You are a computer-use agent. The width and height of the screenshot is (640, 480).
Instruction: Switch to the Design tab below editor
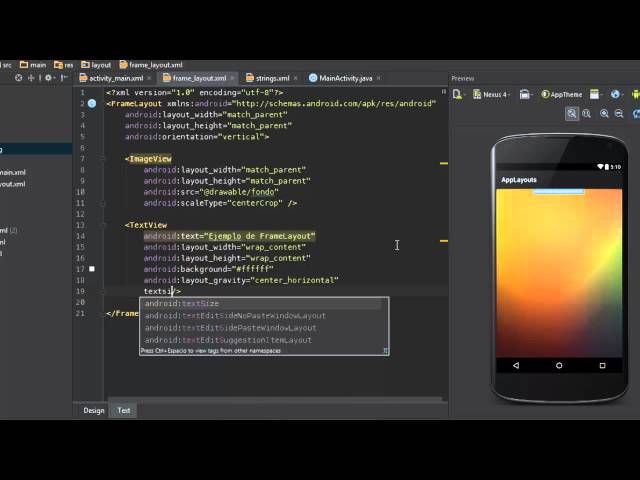tap(94, 410)
